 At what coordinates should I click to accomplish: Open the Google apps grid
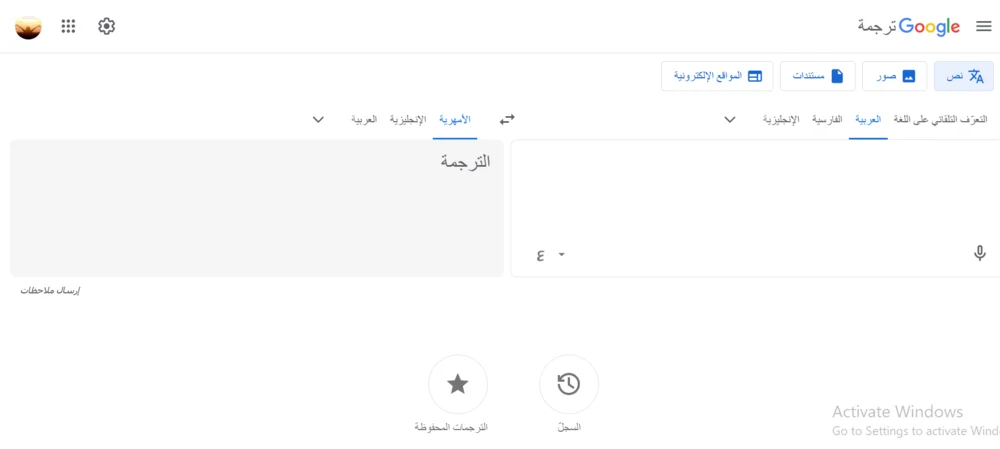68,27
